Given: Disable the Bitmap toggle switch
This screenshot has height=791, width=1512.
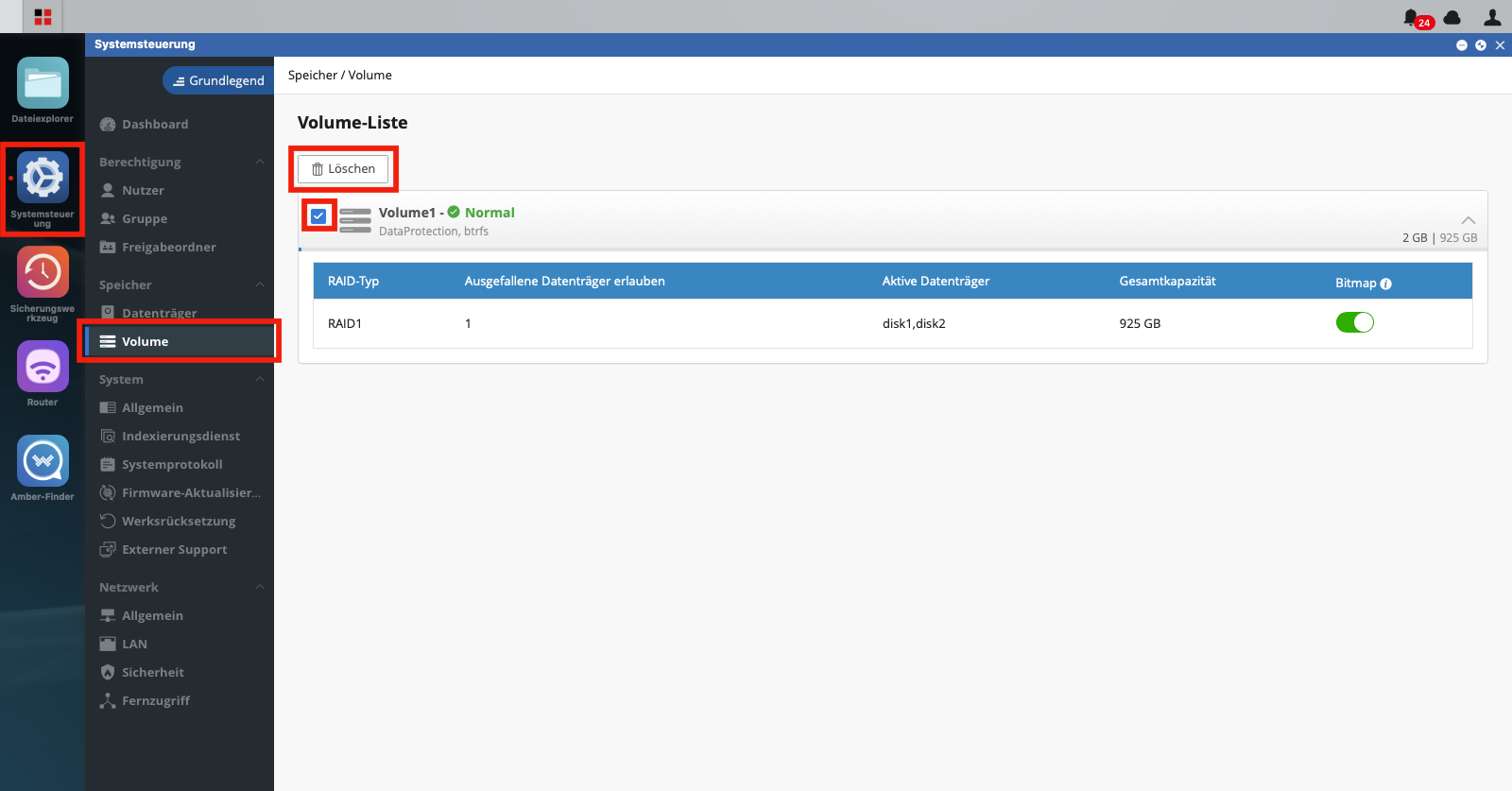Looking at the screenshot, I should (x=1354, y=322).
